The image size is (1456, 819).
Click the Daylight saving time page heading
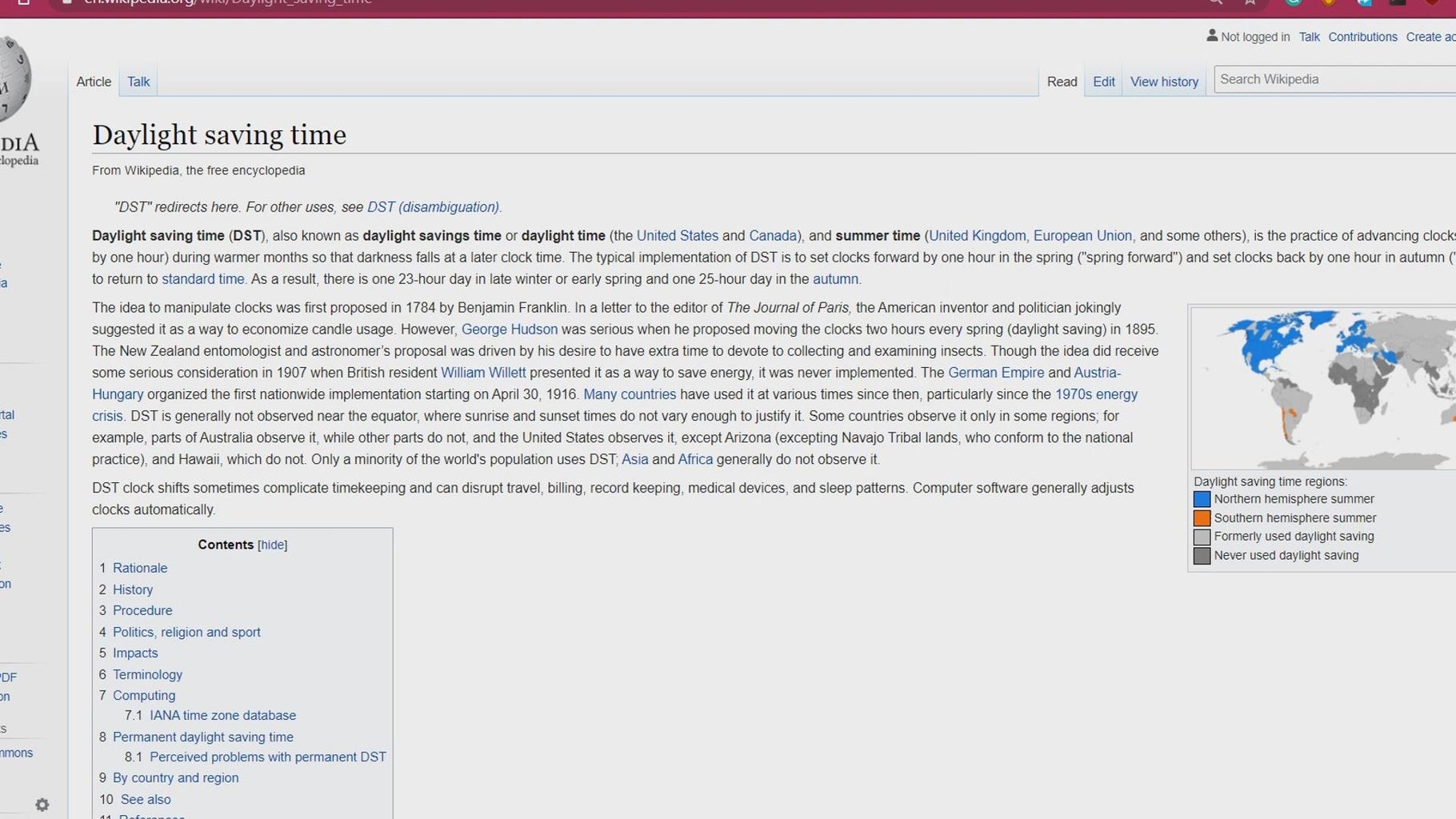(x=219, y=134)
